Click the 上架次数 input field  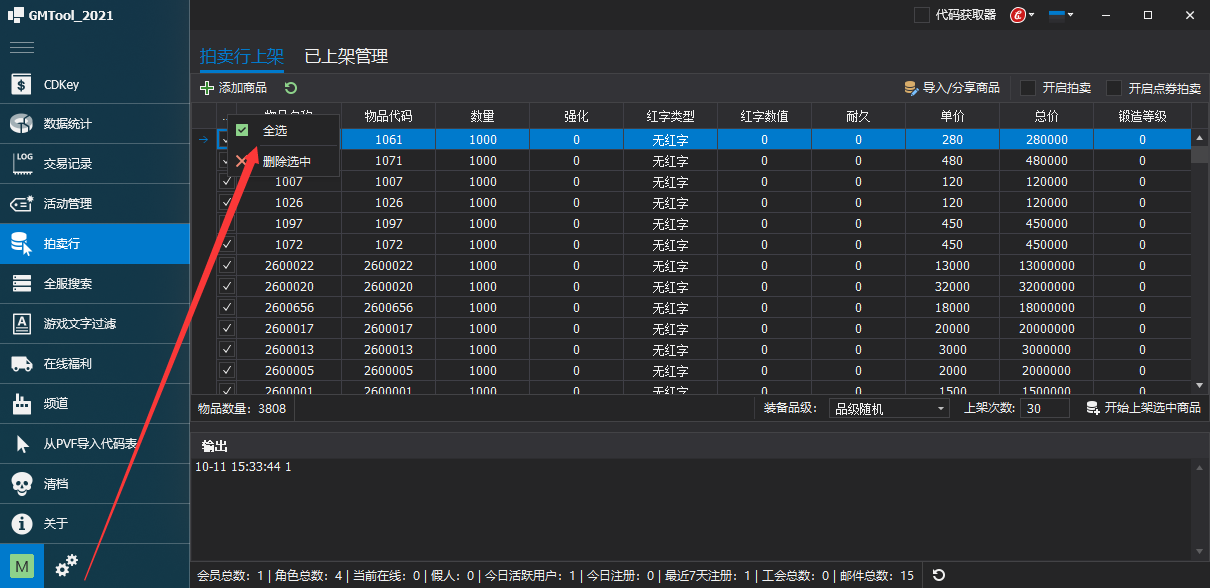point(1044,408)
